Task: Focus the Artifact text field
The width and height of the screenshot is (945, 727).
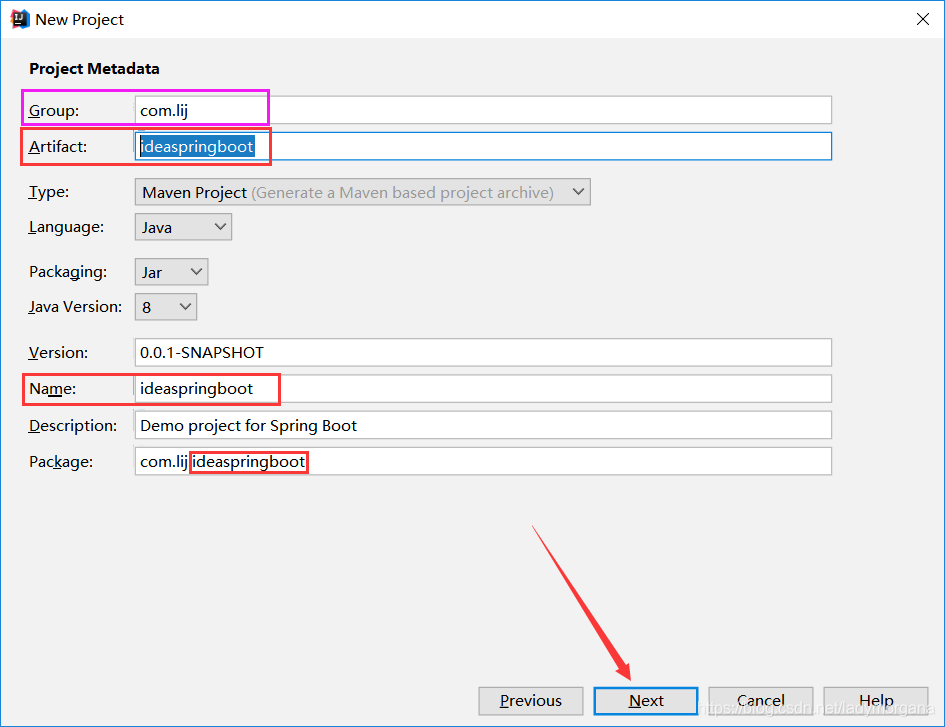Action: [483, 146]
